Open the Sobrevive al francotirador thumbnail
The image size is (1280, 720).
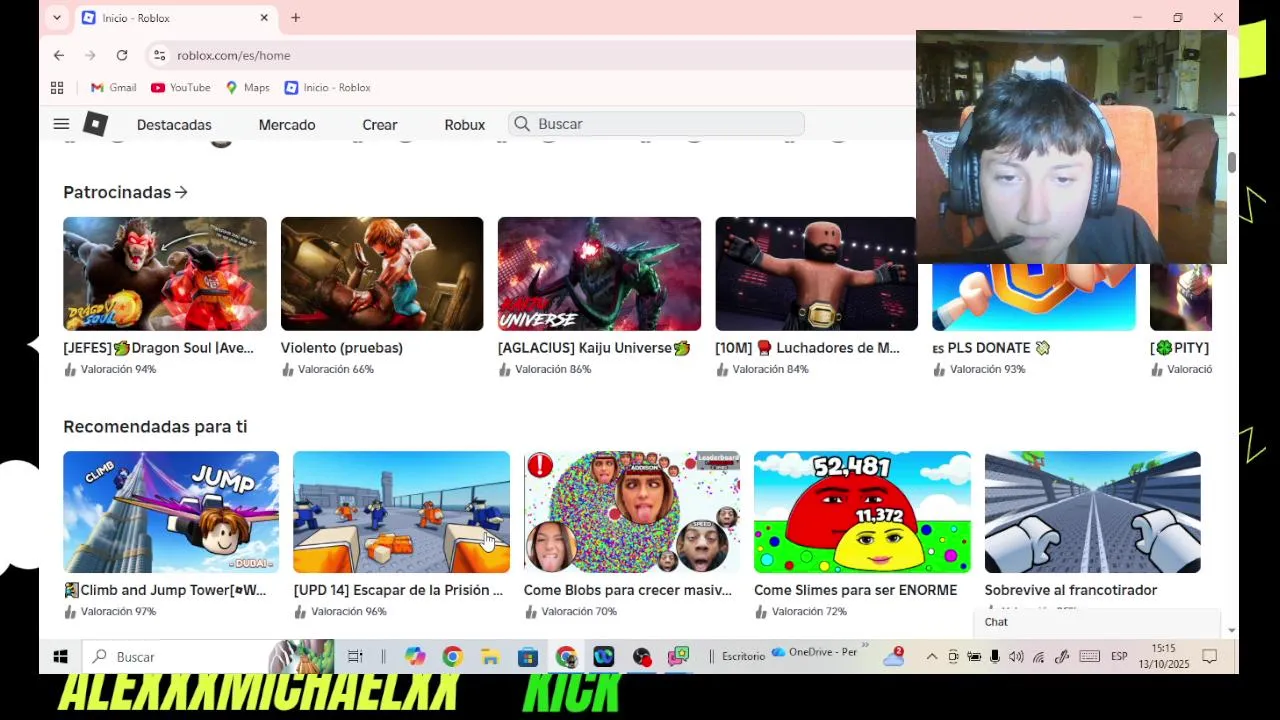coord(1092,512)
